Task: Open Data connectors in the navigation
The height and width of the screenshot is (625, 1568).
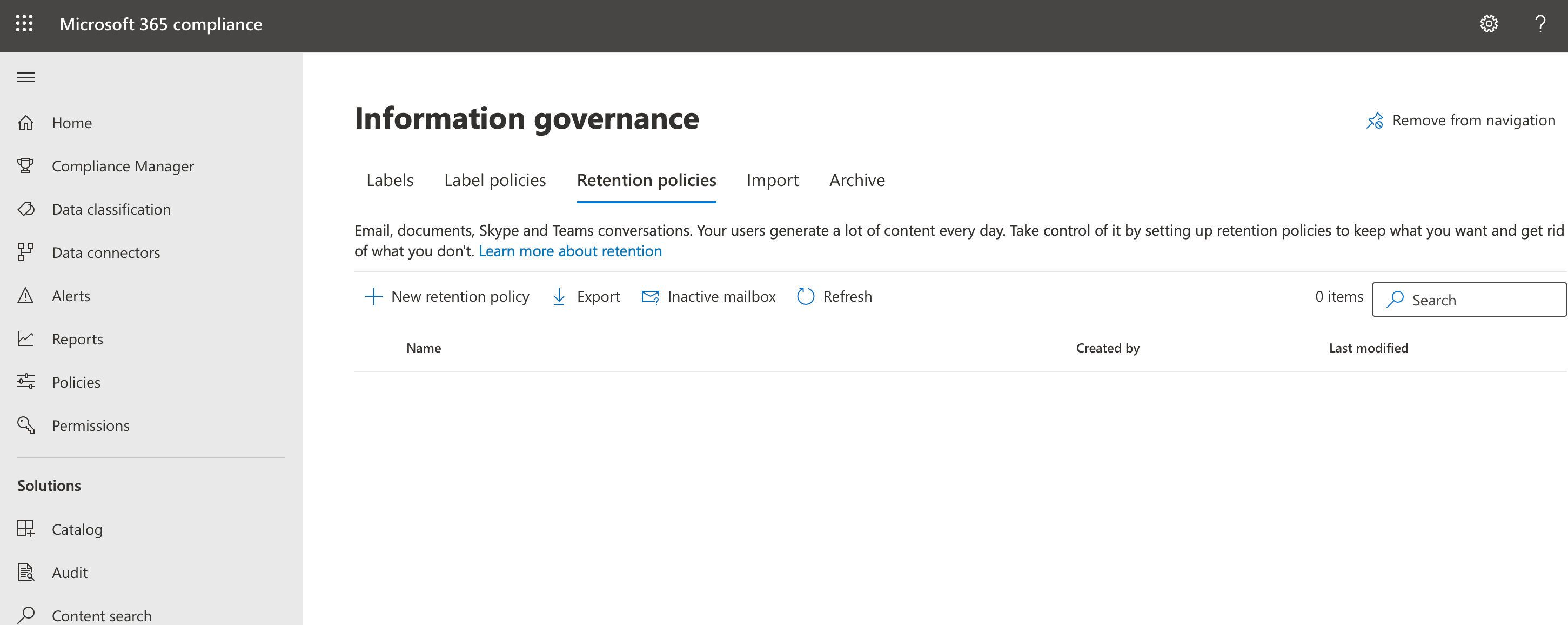Action: pyautogui.click(x=105, y=252)
